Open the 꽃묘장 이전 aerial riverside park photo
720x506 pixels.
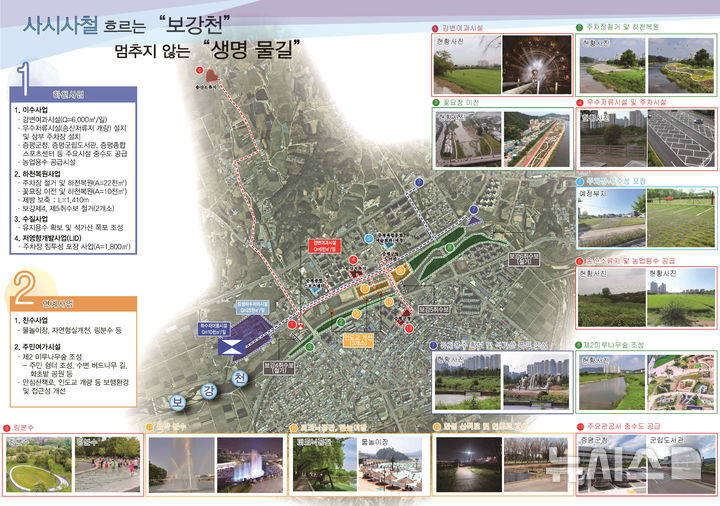pos(537,139)
